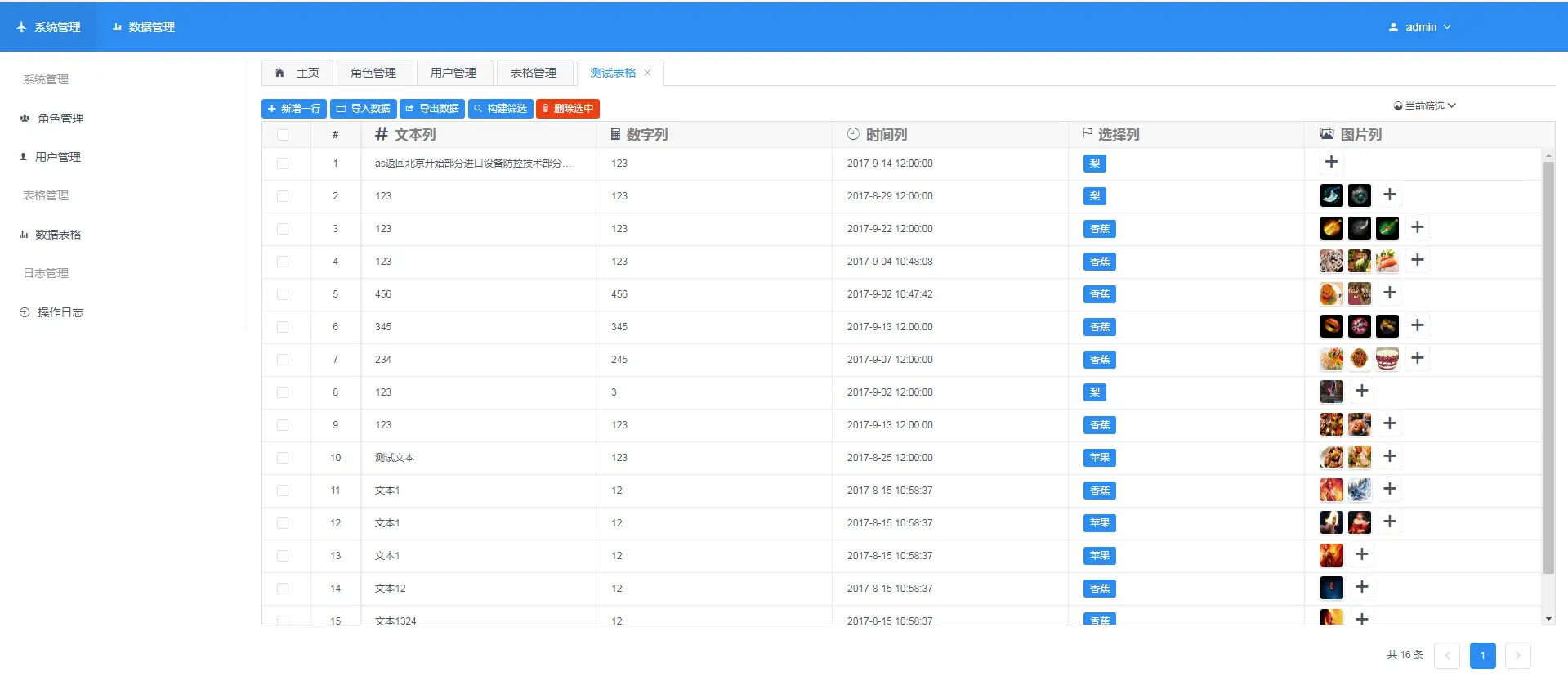Open the 角色管理 tab

(373, 73)
